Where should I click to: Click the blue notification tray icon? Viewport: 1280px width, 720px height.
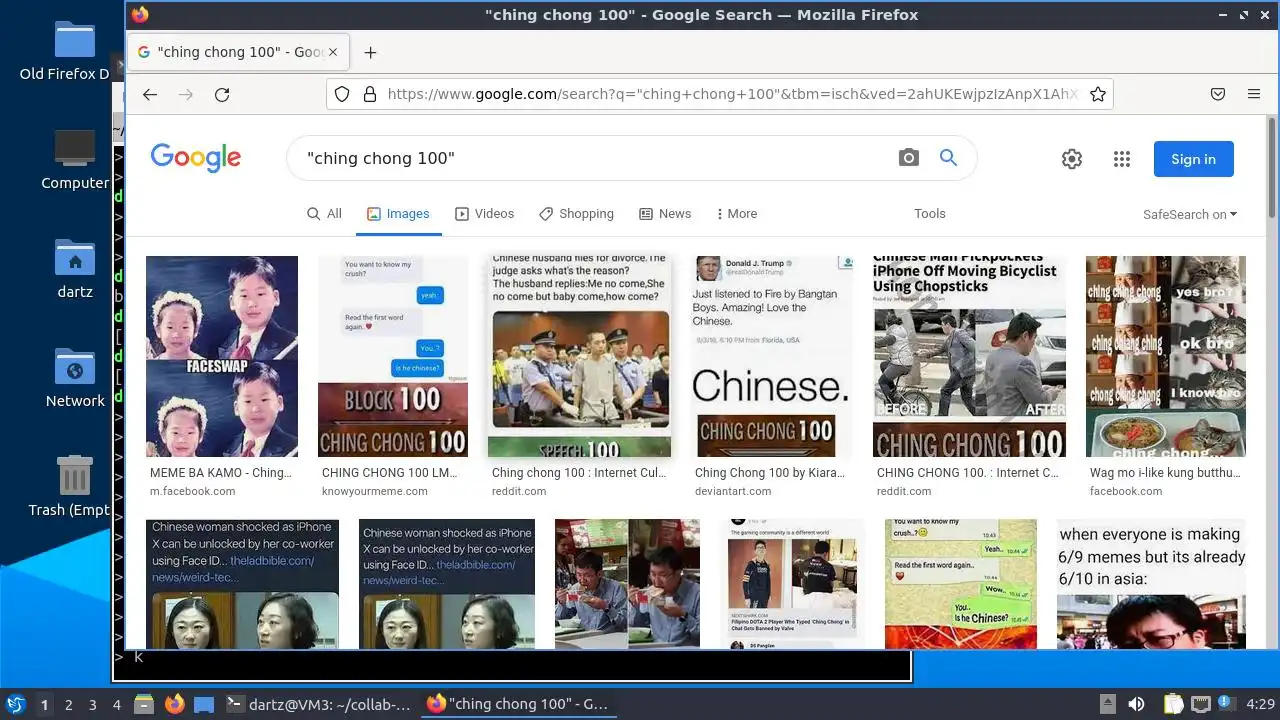coord(1225,705)
